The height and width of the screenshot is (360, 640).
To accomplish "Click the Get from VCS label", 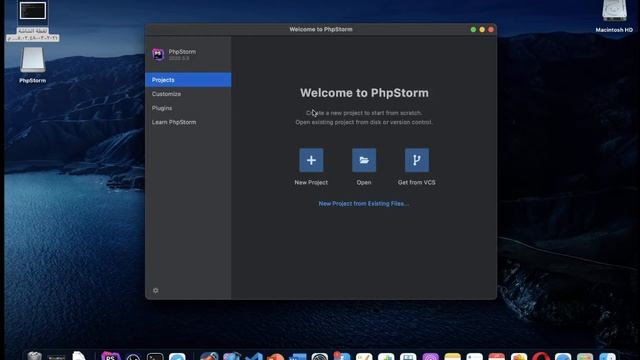I will click(x=417, y=182).
